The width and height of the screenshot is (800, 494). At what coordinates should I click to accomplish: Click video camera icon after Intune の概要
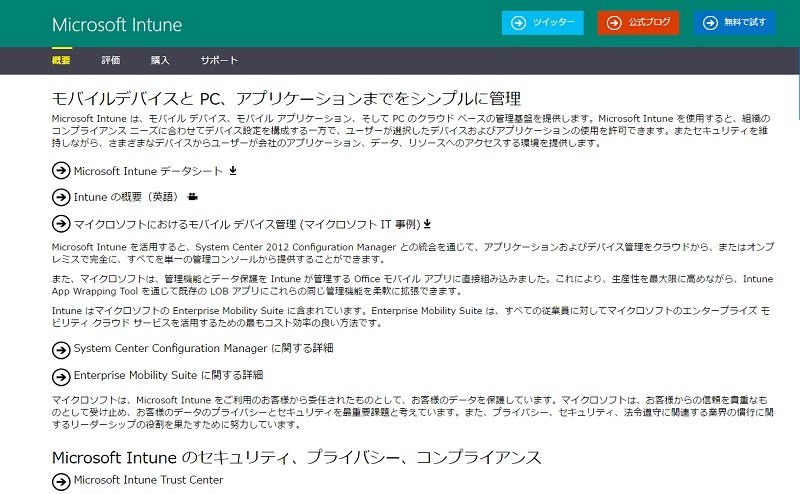click(192, 196)
